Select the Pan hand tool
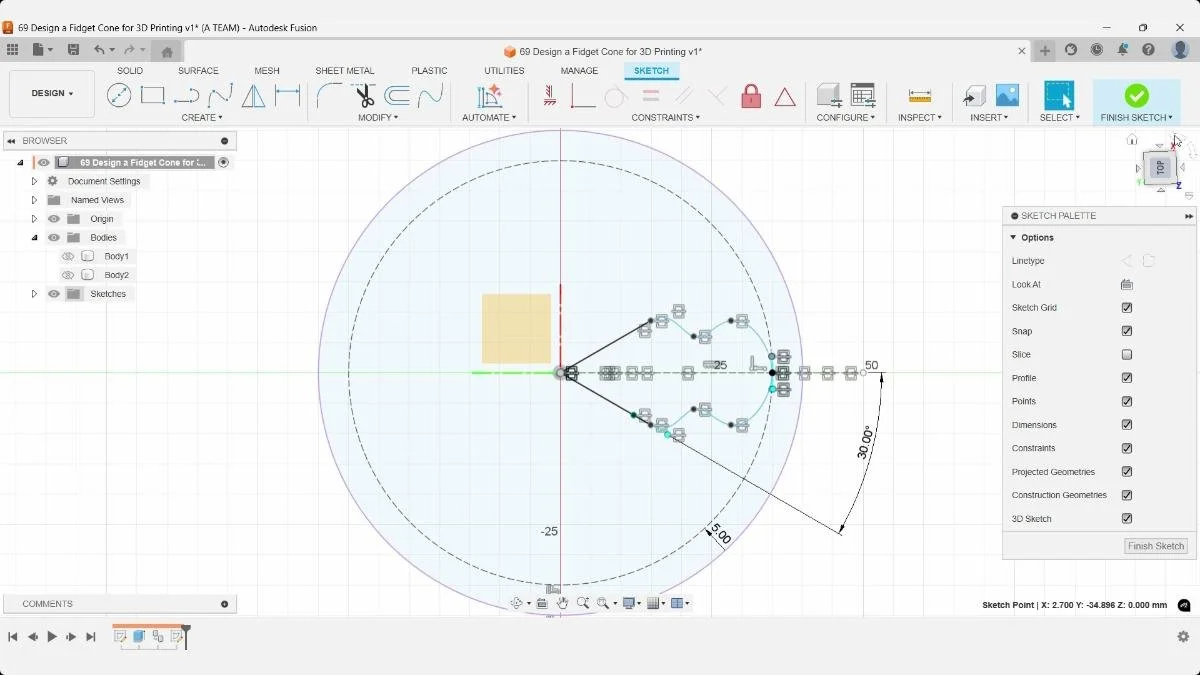Viewport: 1200px width, 675px height. pos(563,603)
